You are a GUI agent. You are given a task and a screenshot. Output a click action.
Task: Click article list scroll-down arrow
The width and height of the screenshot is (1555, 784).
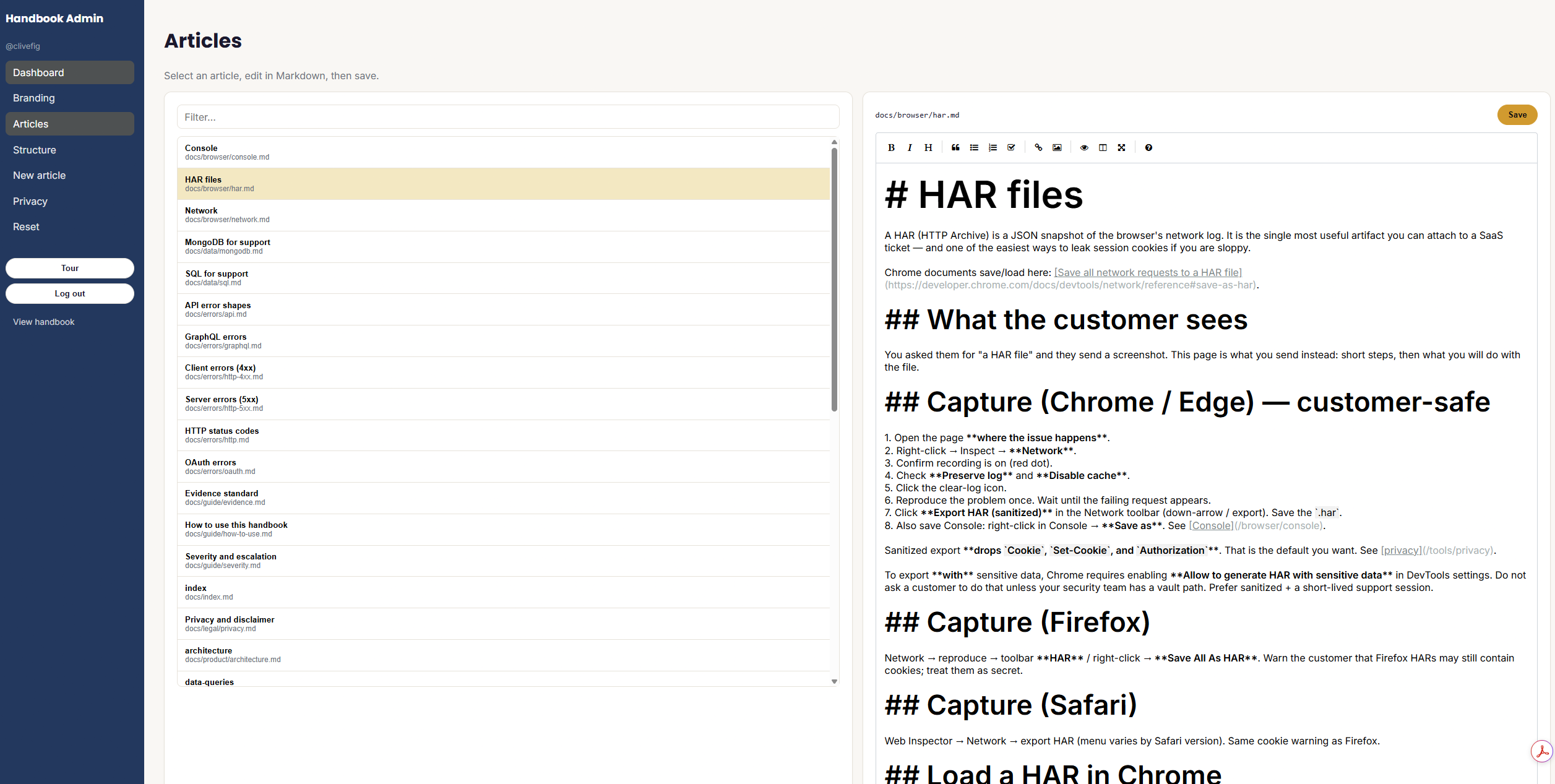pos(834,681)
